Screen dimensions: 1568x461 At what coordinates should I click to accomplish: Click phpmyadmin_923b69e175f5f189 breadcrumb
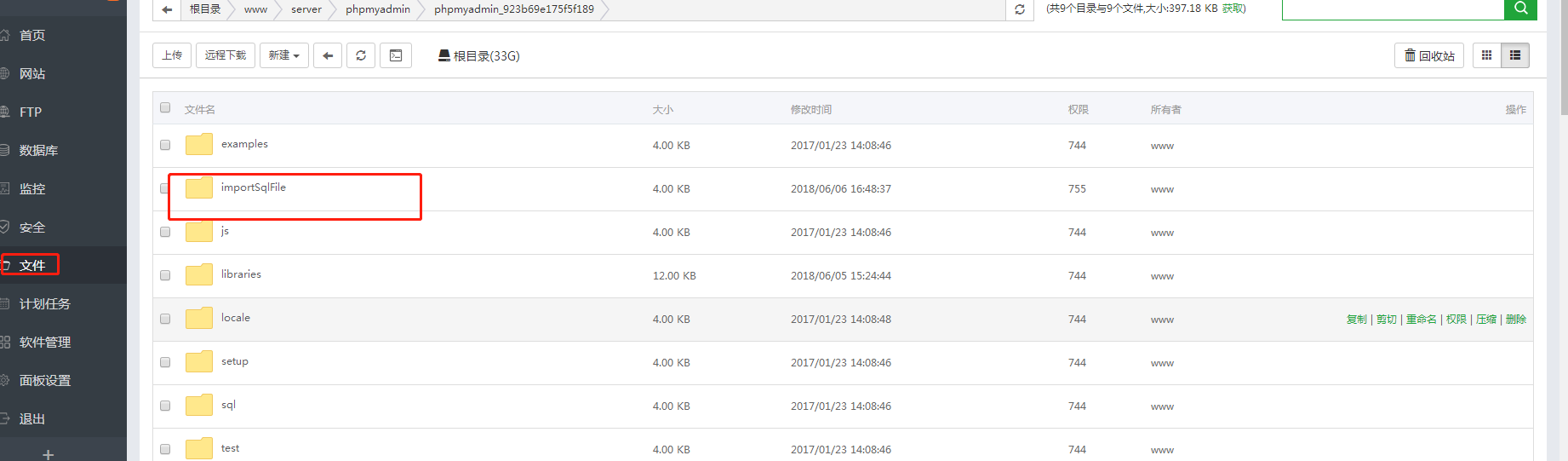(514, 9)
